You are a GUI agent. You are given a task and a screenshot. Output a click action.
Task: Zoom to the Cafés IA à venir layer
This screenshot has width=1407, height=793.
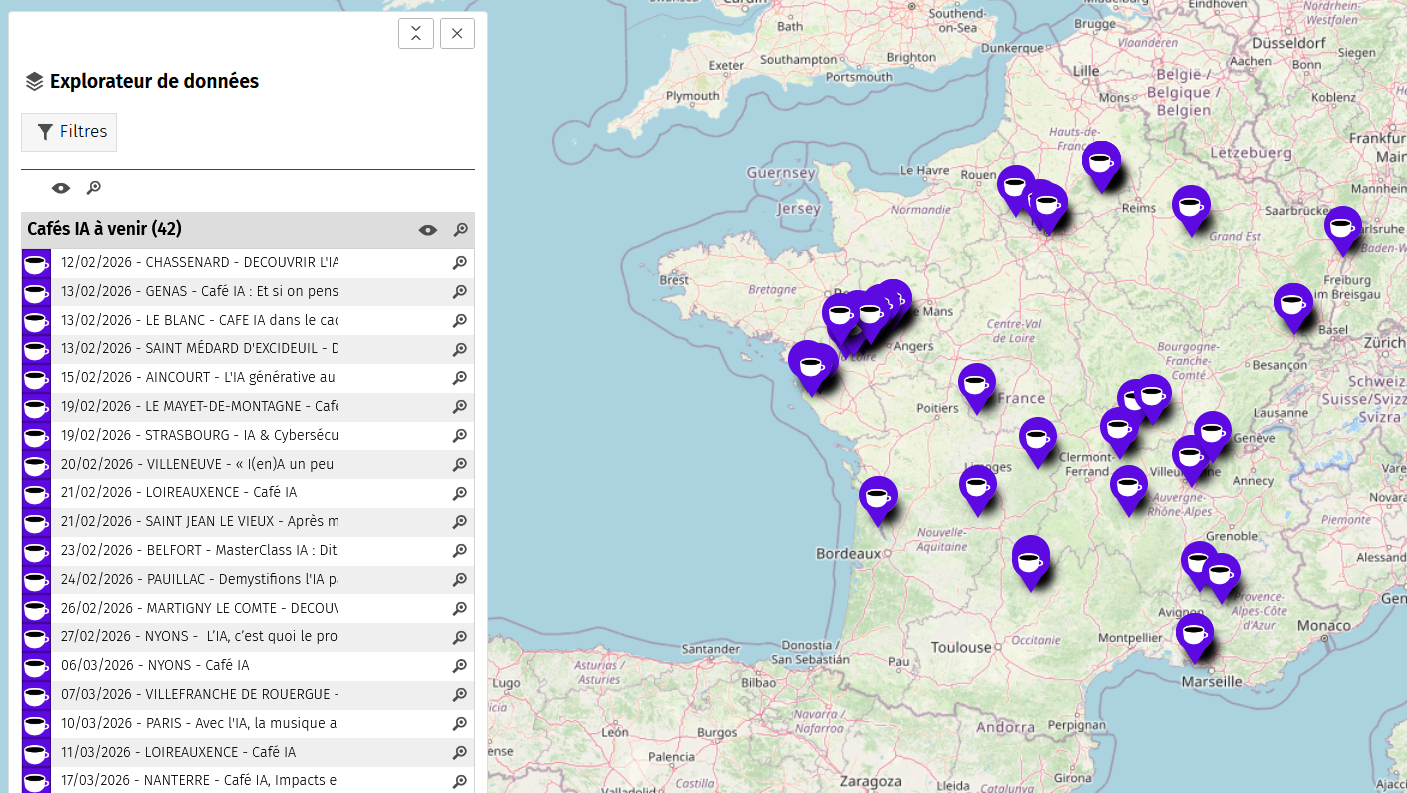click(461, 230)
